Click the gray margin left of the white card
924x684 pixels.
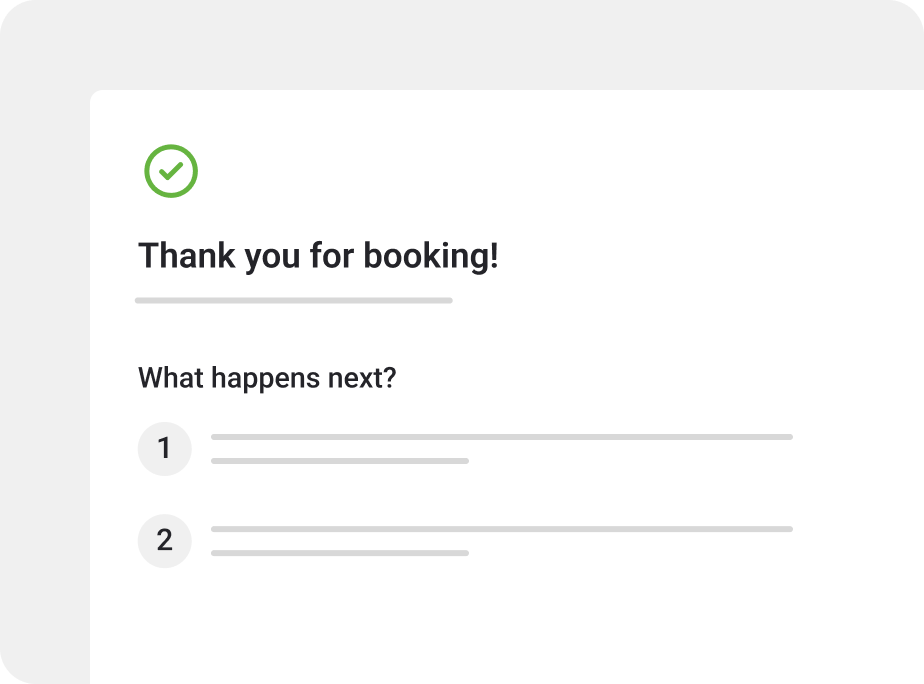(45, 400)
